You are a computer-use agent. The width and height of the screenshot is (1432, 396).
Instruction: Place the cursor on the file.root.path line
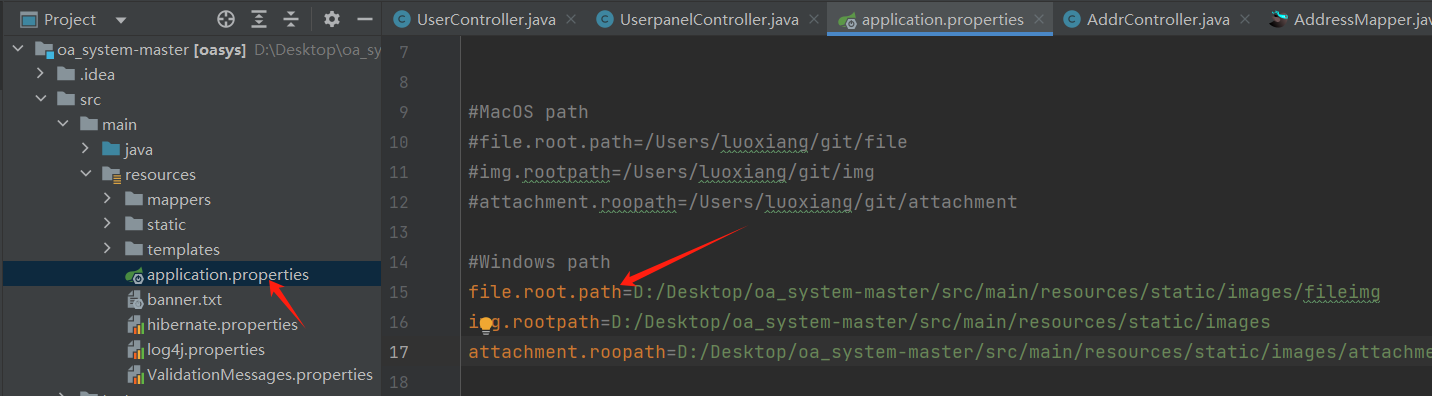coord(924,292)
